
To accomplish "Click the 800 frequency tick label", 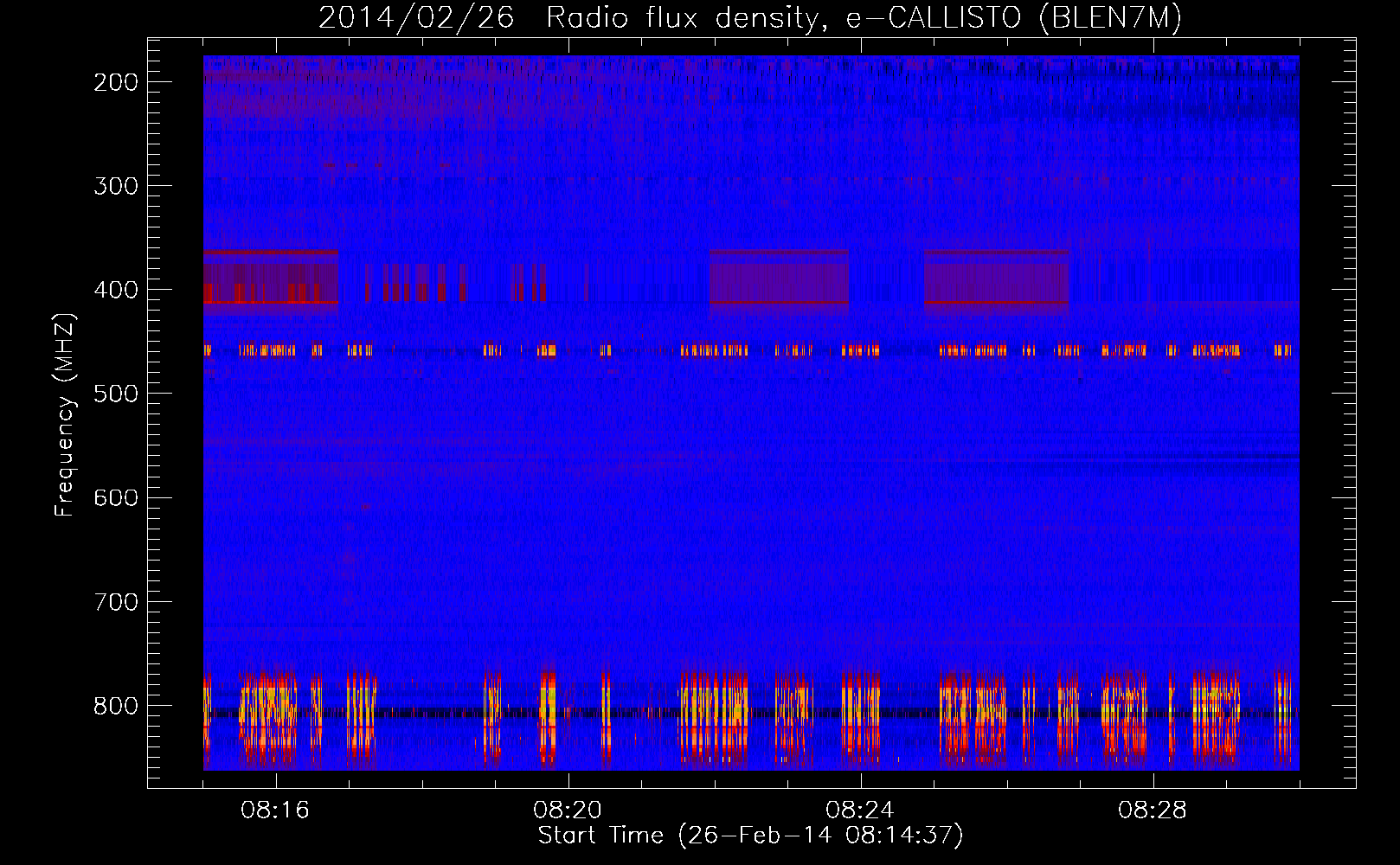I will coord(116,705).
